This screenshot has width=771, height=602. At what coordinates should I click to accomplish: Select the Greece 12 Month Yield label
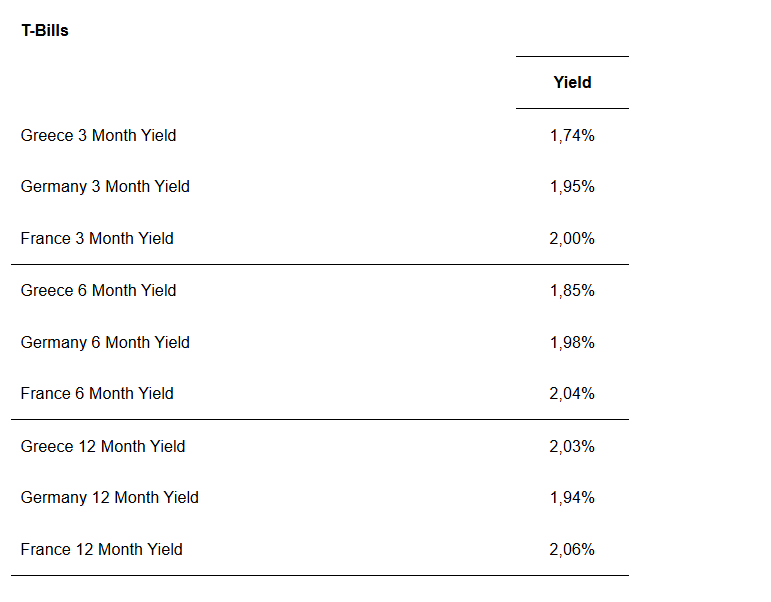tap(103, 446)
